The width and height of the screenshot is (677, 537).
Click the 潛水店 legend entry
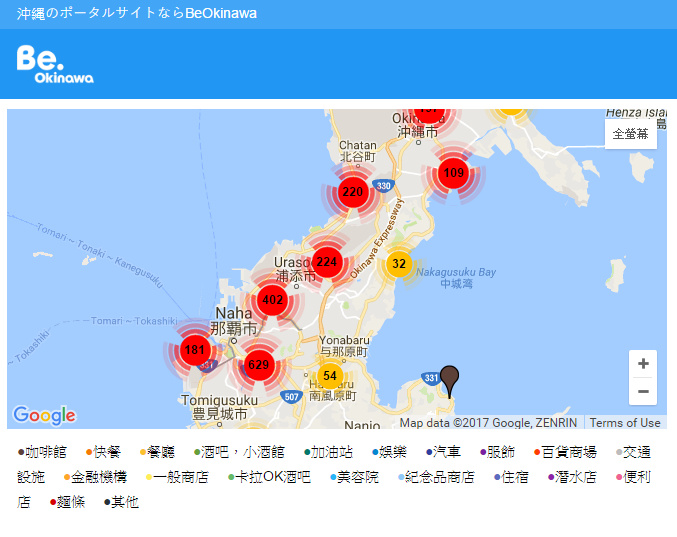(x=575, y=477)
